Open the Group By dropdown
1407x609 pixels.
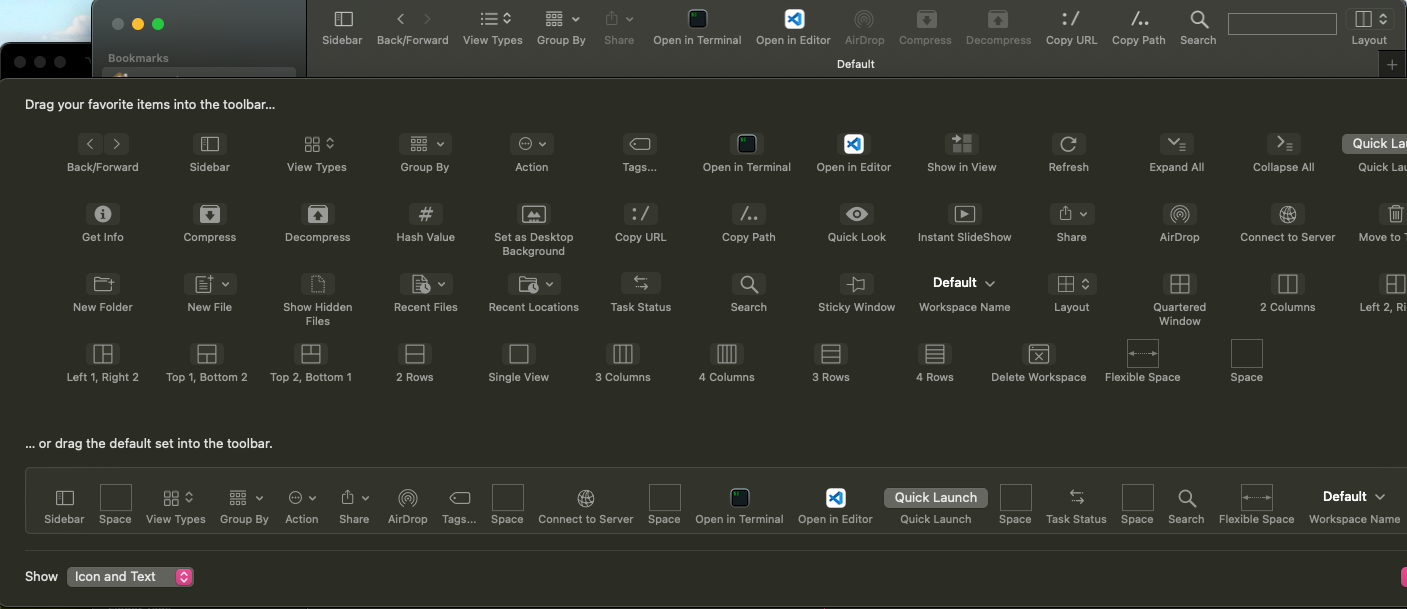[x=561, y=19]
